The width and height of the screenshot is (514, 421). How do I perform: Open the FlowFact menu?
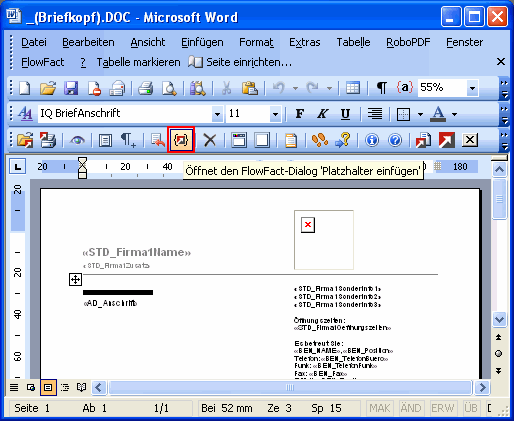pyautogui.click(x=43, y=62)
